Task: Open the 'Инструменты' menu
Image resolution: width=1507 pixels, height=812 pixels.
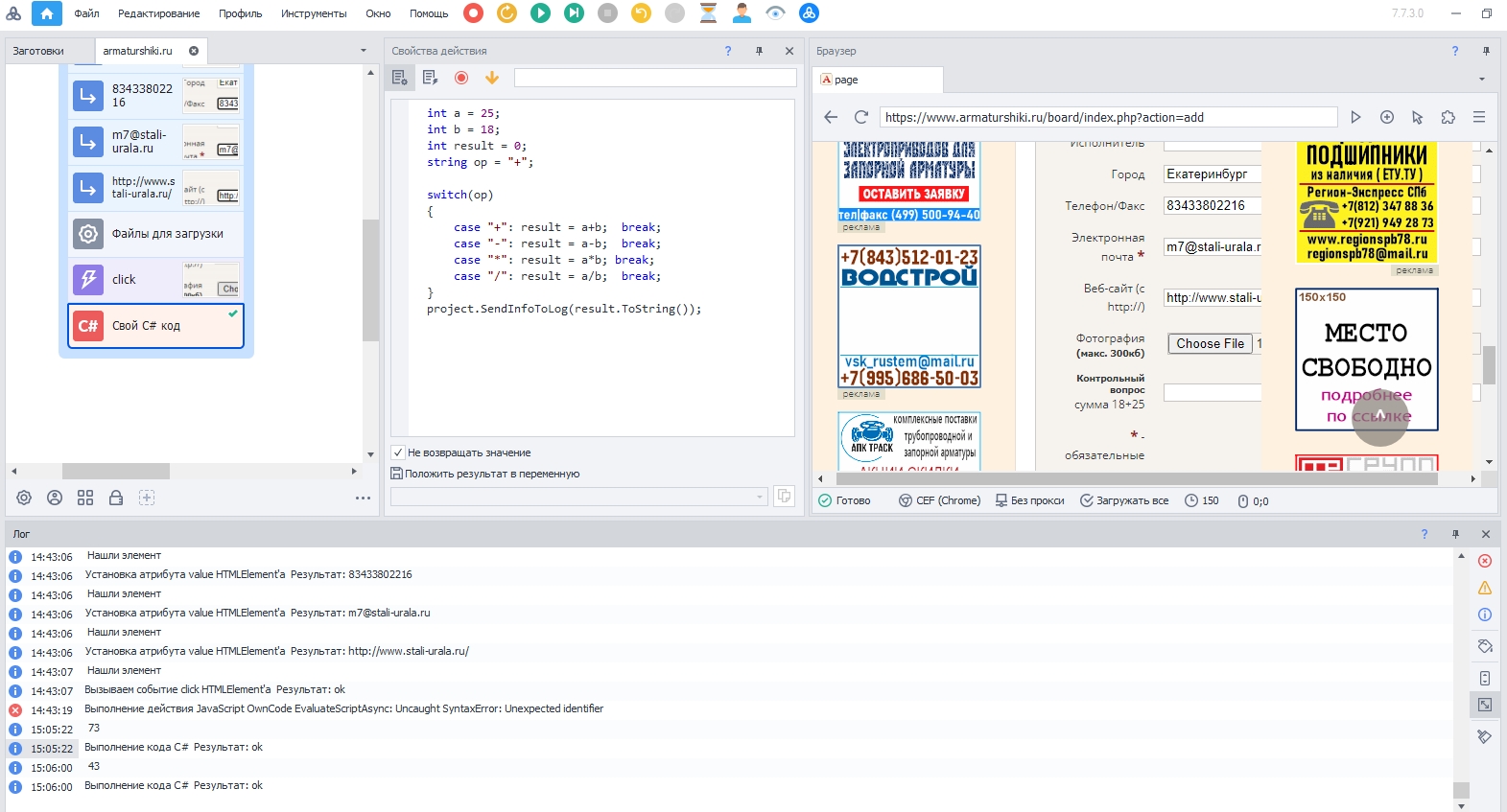Action: (x=314, y=13)
